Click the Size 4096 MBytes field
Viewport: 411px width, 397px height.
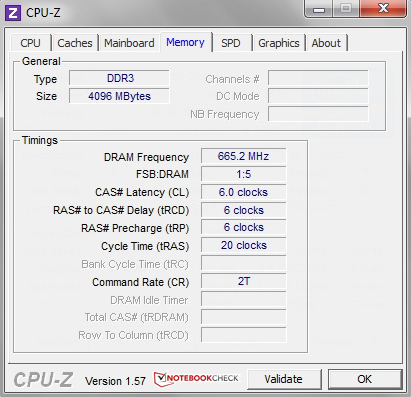[119, 96]
